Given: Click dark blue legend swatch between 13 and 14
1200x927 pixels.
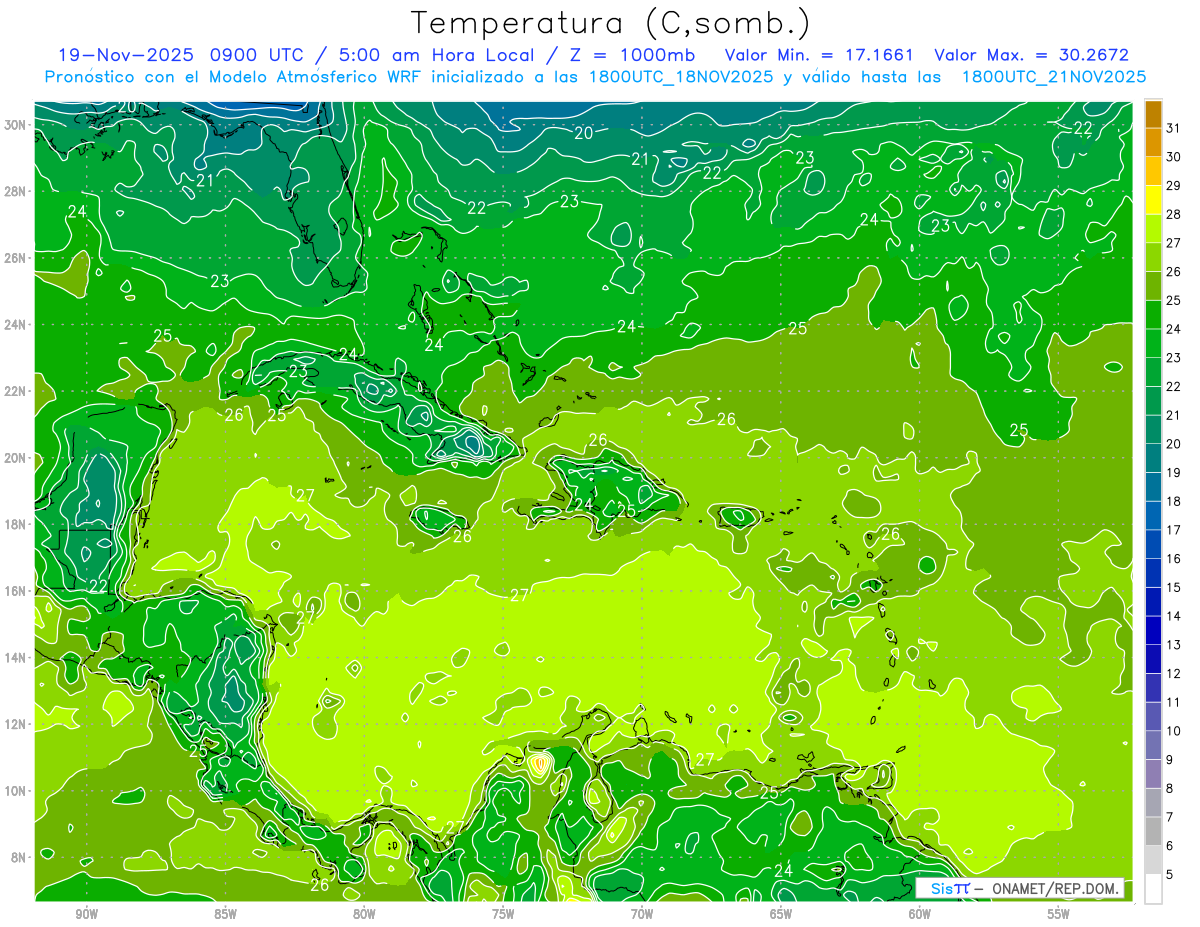Looking at the screenshot, I should click(x=1153, y=631).
